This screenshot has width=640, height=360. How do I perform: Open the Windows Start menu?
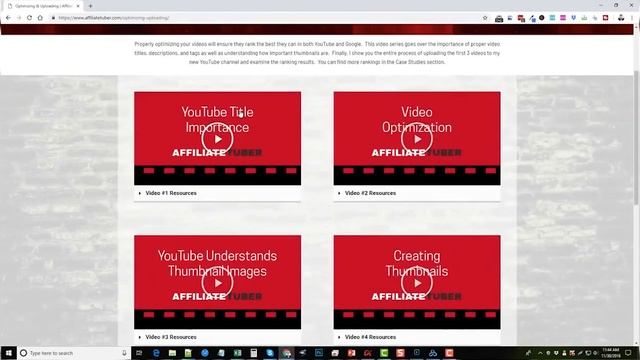[x=8, y=353]
